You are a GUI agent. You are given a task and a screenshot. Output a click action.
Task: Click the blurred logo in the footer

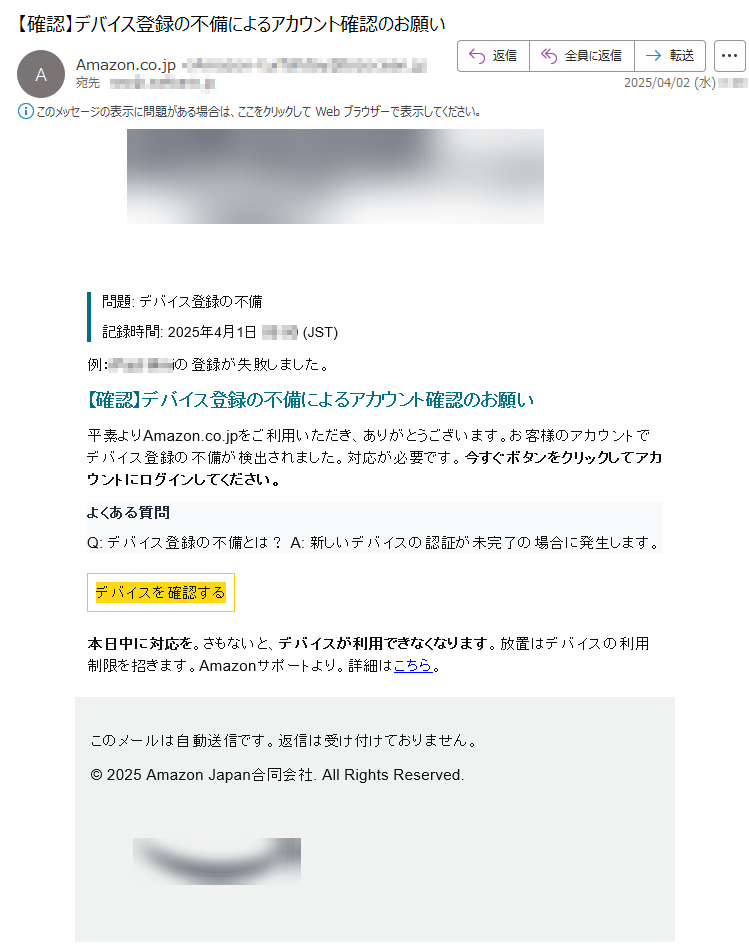pyautogui.click(x=217, y=861)
